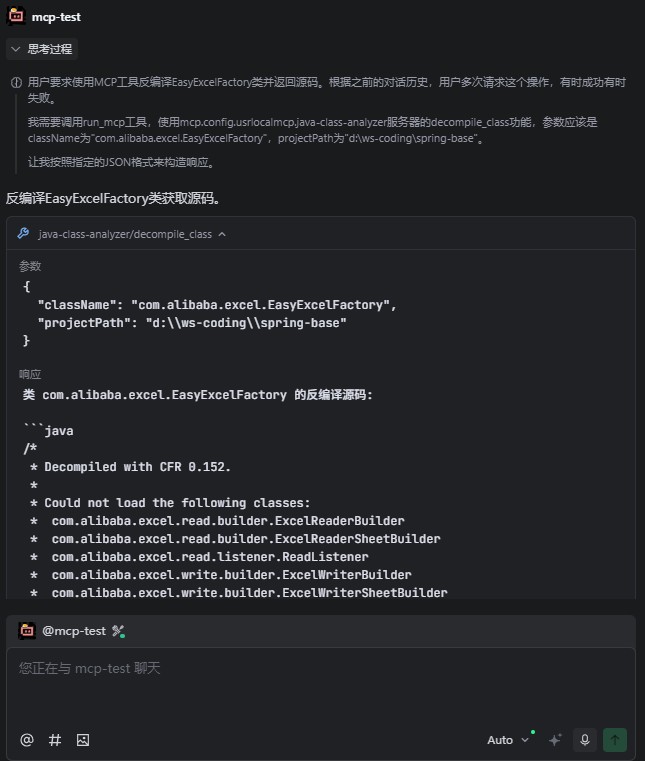Click the info icon beside thinking text

[x=17, y=83]
